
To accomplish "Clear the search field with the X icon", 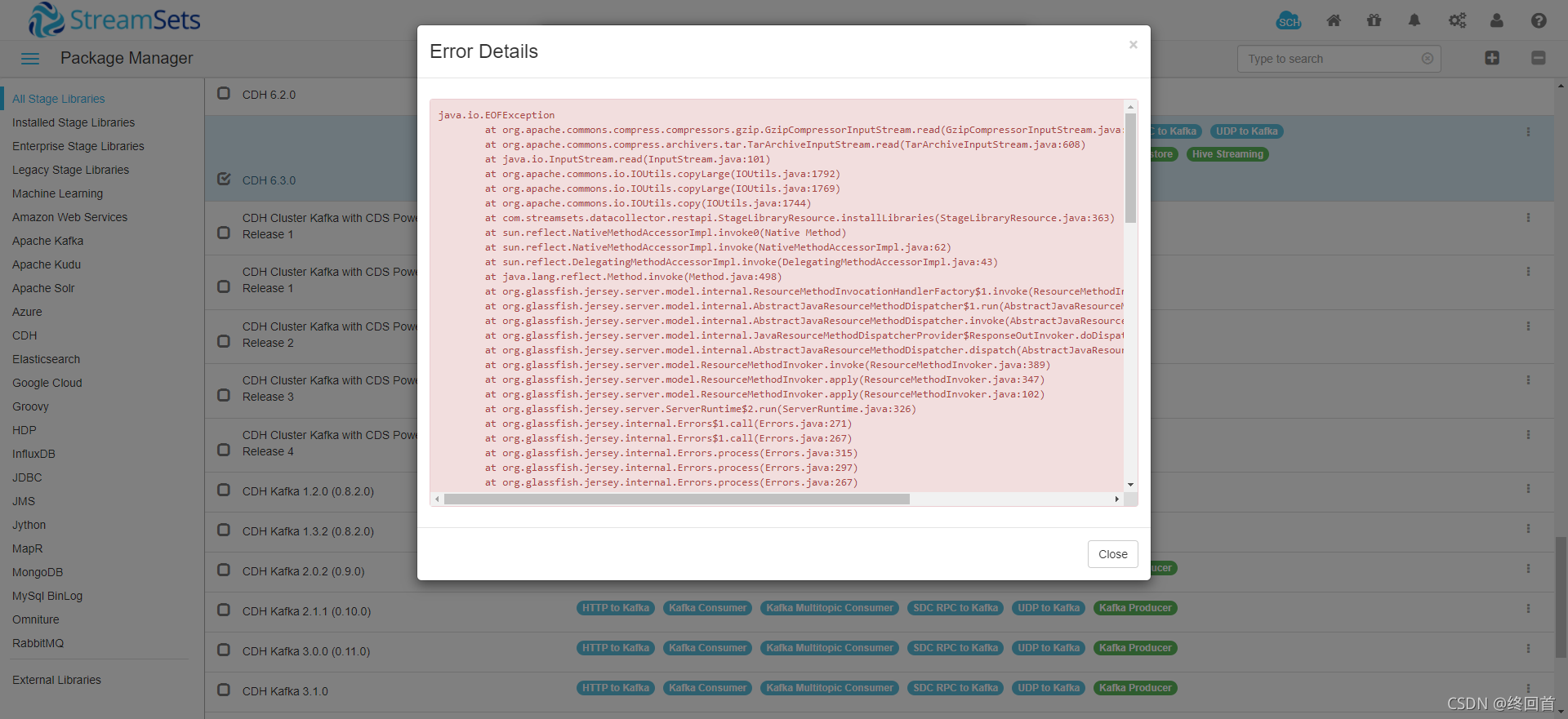I will pyautogui.click(x=1428, y=59).
